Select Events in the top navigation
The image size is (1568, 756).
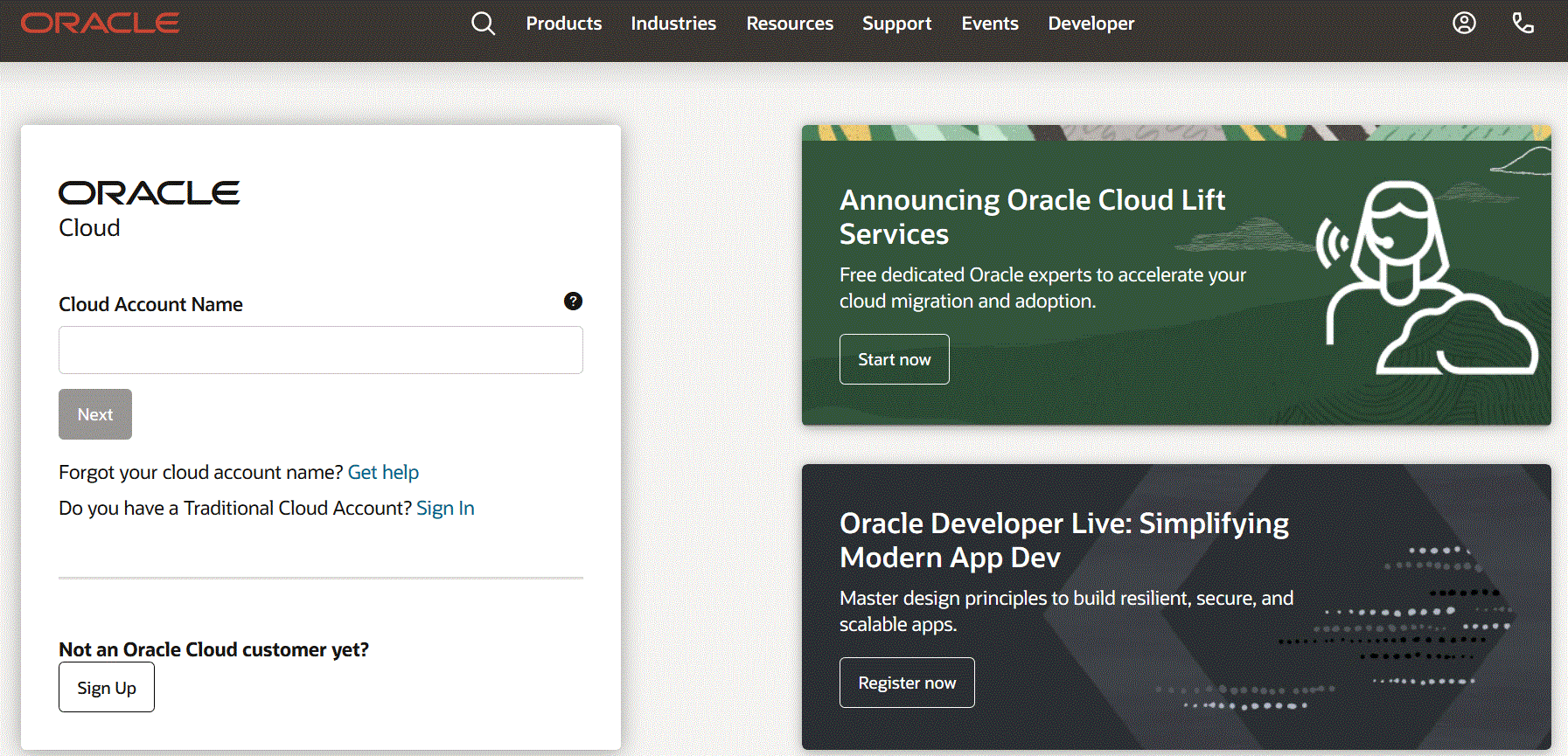tap(990, 24)
